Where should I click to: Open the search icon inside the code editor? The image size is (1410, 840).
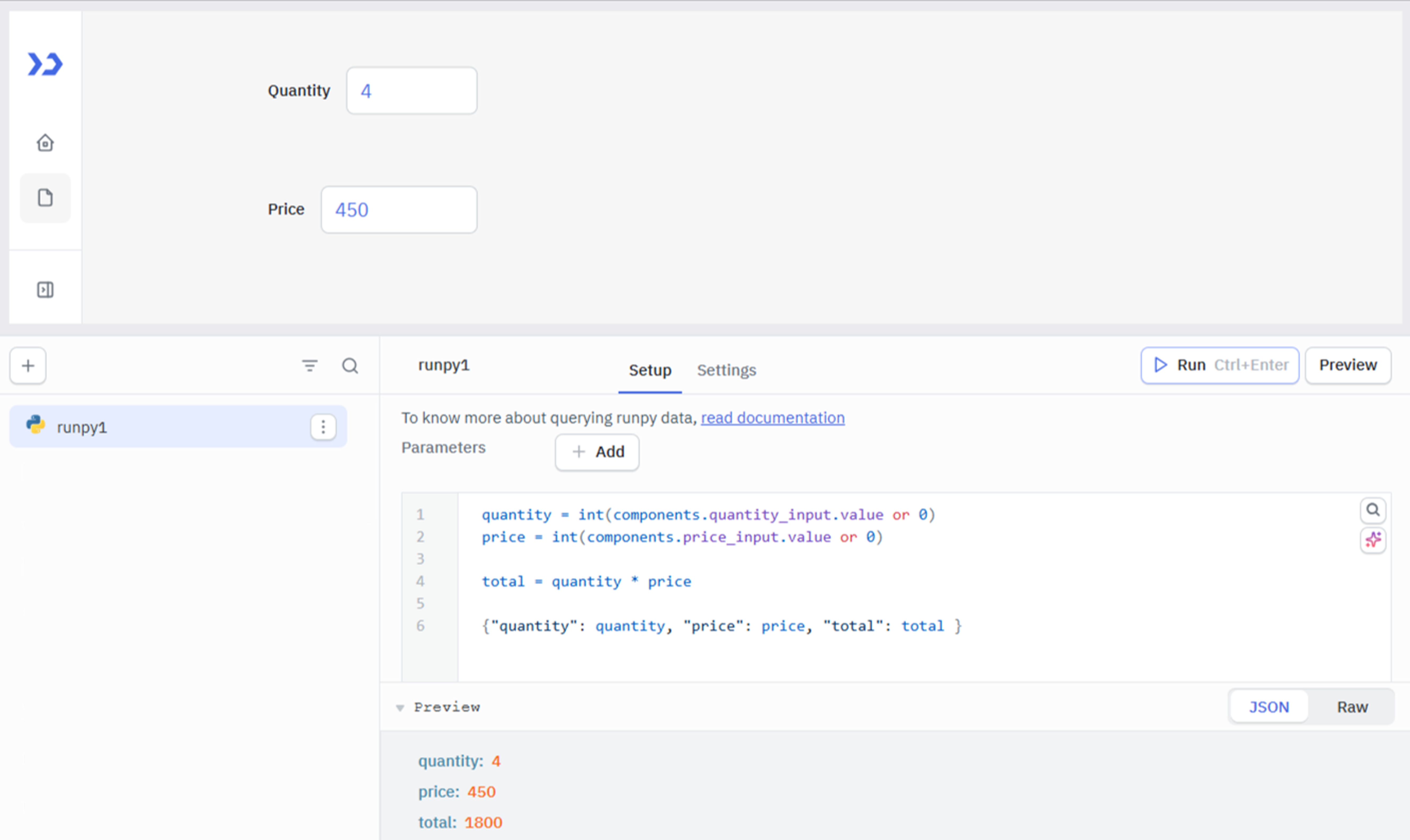tap(1373, 510)
